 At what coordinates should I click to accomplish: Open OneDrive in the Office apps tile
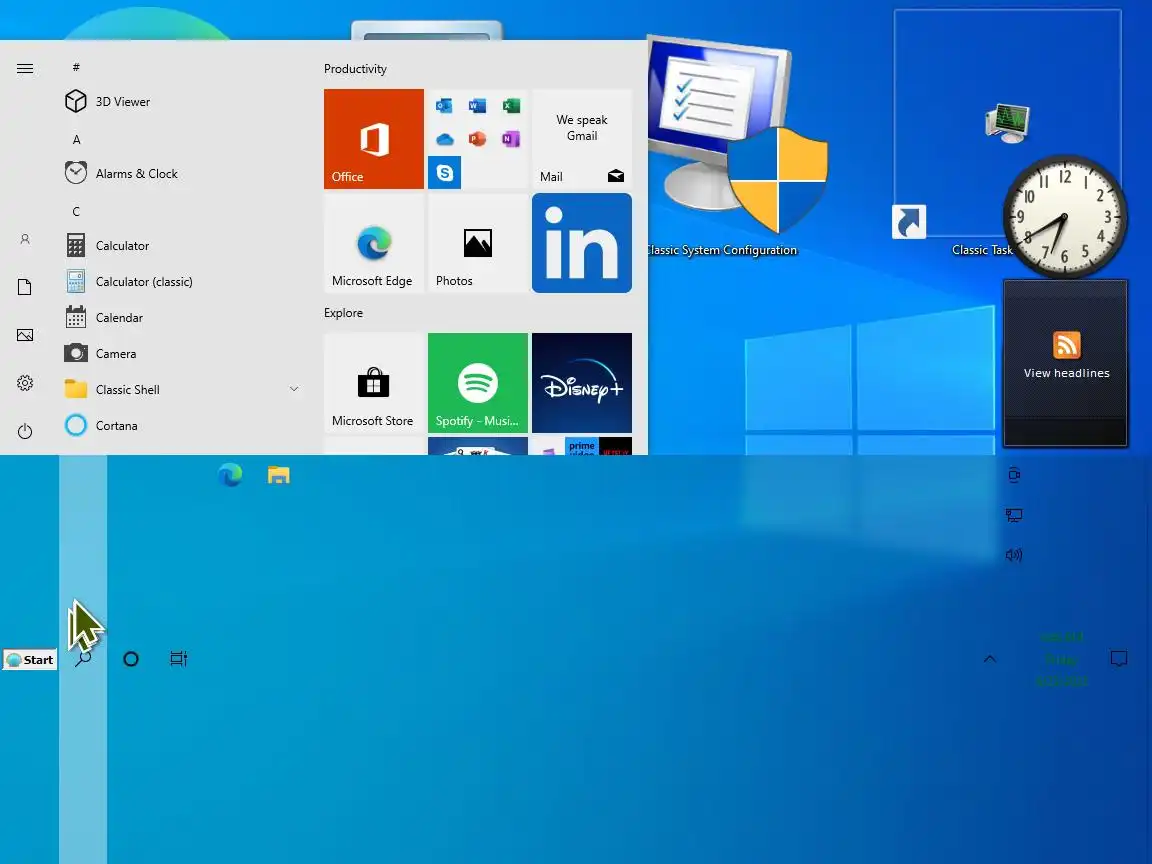click(x=444, y=139)
